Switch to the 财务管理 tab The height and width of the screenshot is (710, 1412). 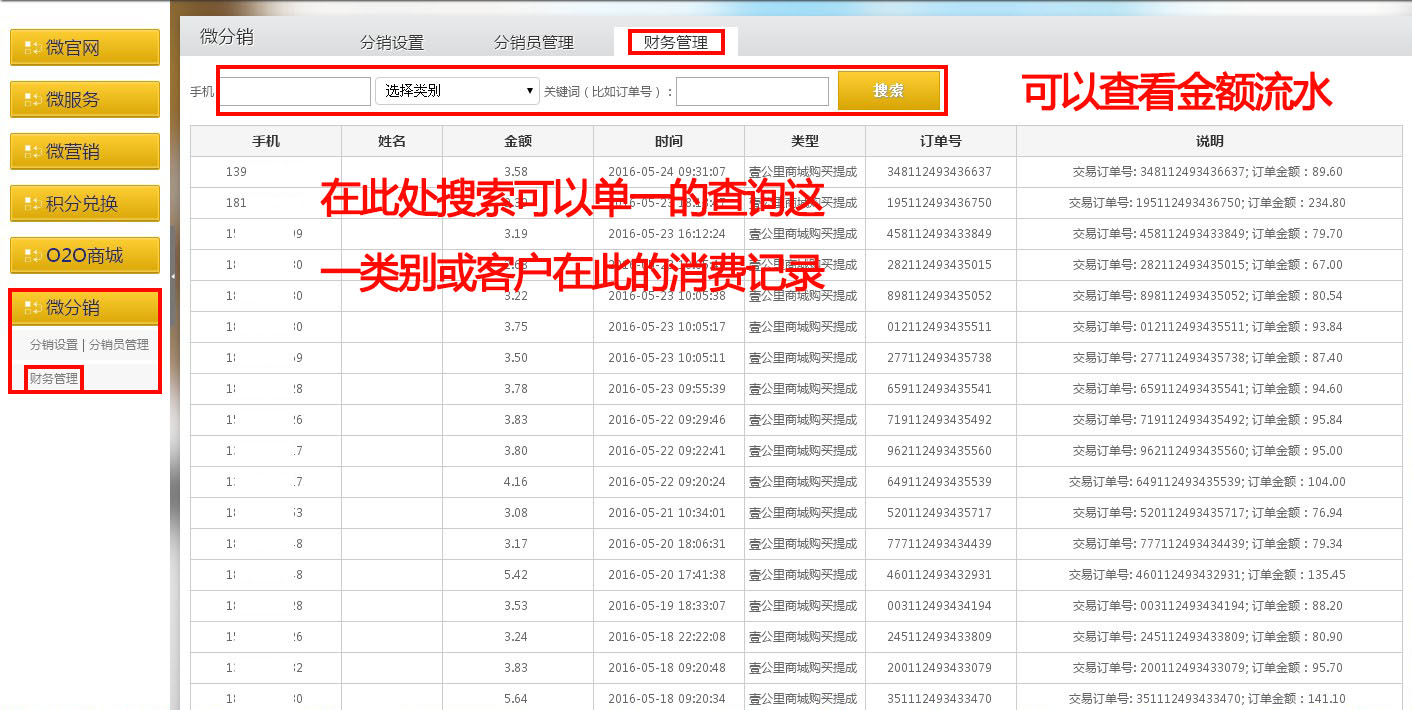point(676,42)
